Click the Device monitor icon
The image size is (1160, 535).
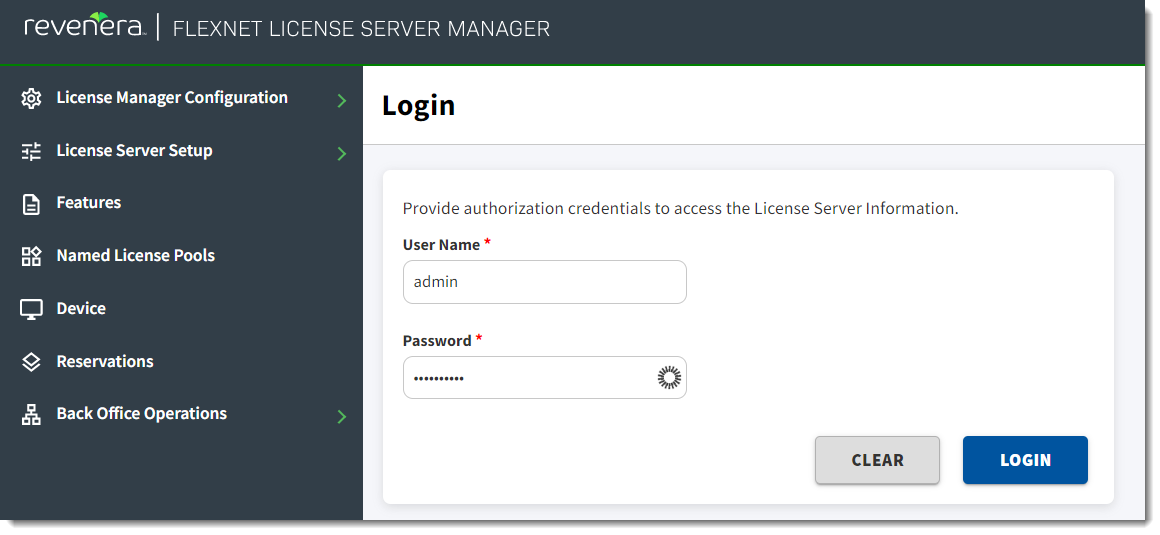[x=31, y=309]
